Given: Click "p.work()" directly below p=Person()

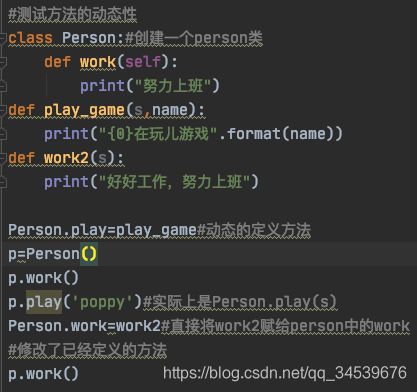Looking at the screenshot, I should (43, 278).
